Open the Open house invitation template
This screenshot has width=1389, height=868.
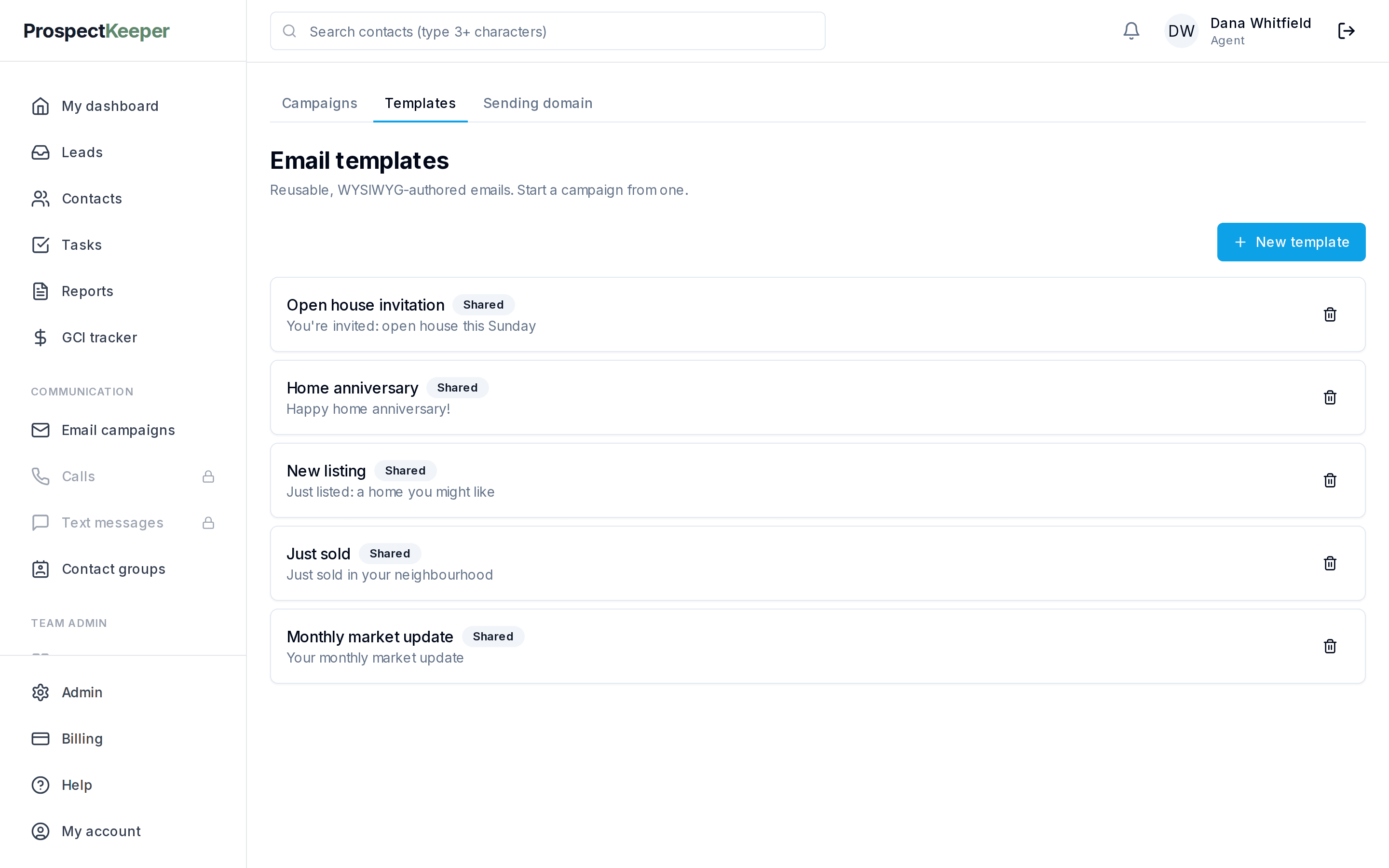[817, 314]
